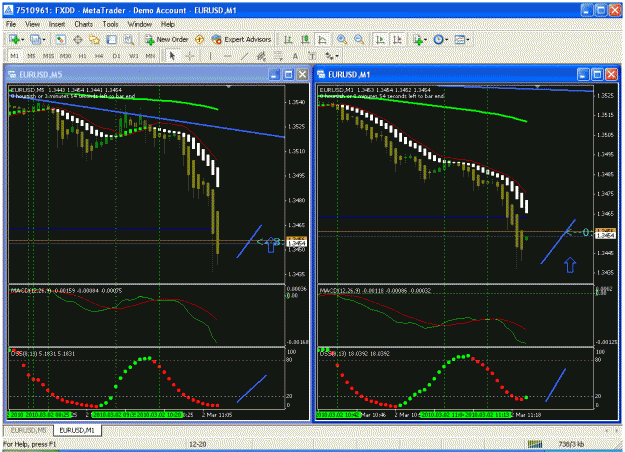Switch to the EURUSD,M5 bottom tab
The width and height of the screenshot is (625, 452).
tap(28, 430)
